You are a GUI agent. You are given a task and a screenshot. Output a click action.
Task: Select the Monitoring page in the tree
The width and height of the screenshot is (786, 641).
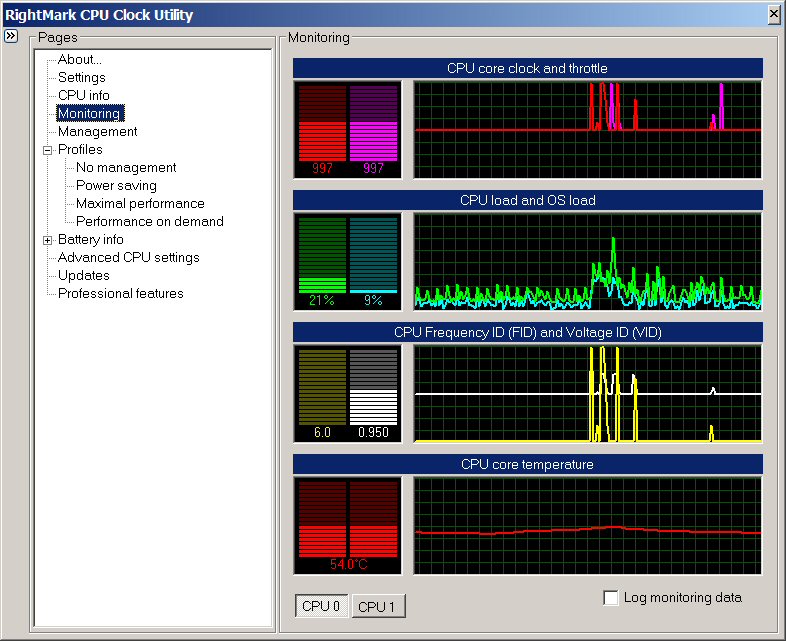(x=89, y=113)
